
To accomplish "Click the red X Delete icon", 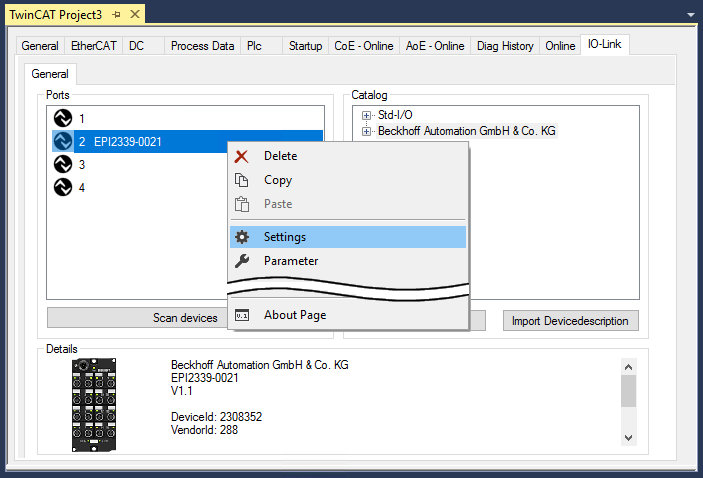I will [x=242, y=156].
